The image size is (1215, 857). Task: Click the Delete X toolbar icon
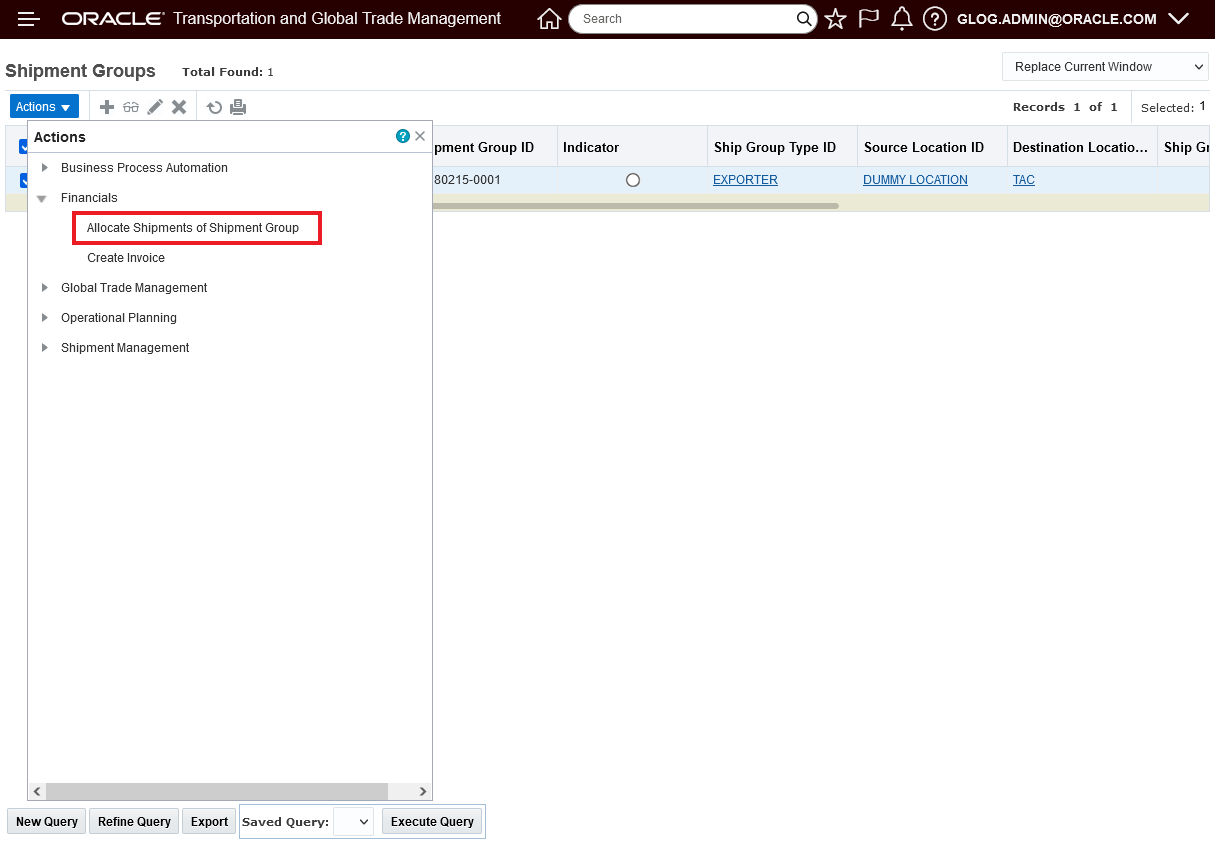179,107
